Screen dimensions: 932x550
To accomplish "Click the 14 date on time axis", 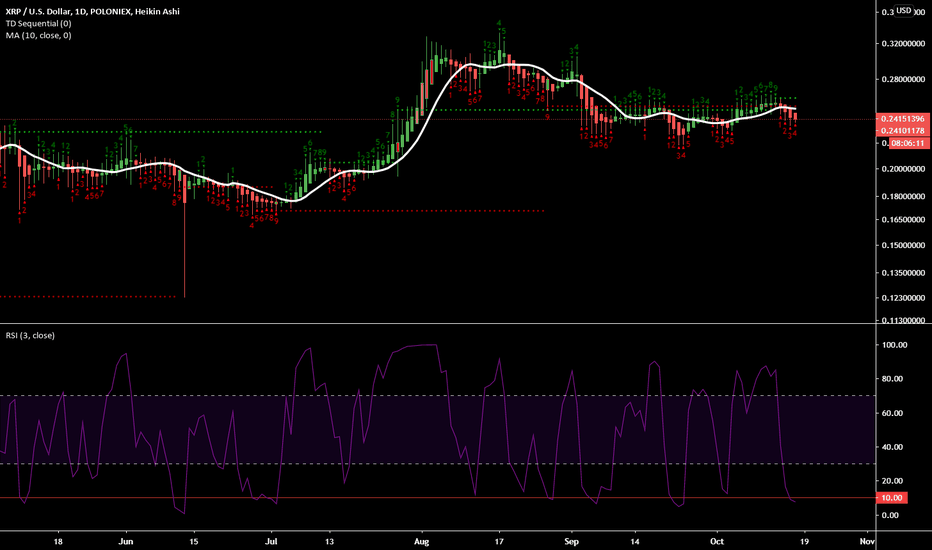I will click(635, 542).
